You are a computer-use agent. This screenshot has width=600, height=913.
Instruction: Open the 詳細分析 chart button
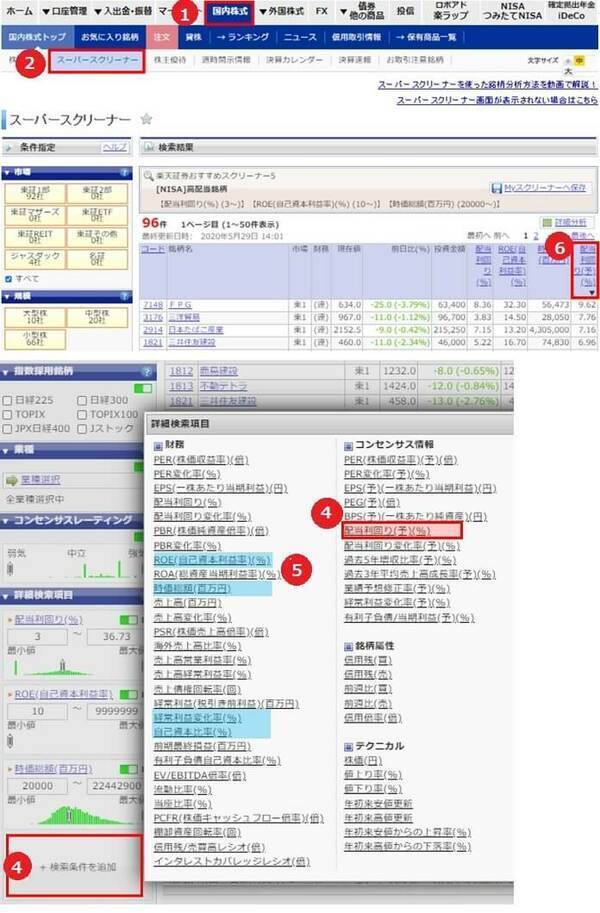566,222
